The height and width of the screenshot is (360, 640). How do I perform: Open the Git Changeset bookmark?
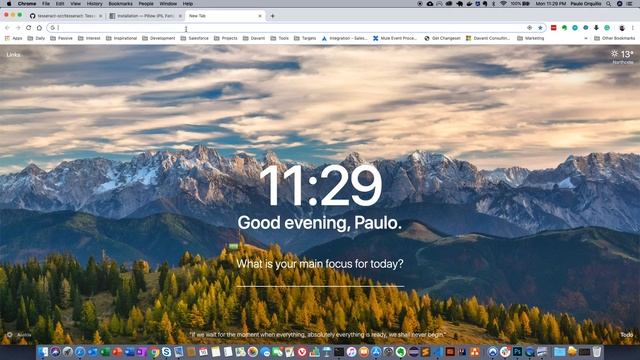point(442,38)
